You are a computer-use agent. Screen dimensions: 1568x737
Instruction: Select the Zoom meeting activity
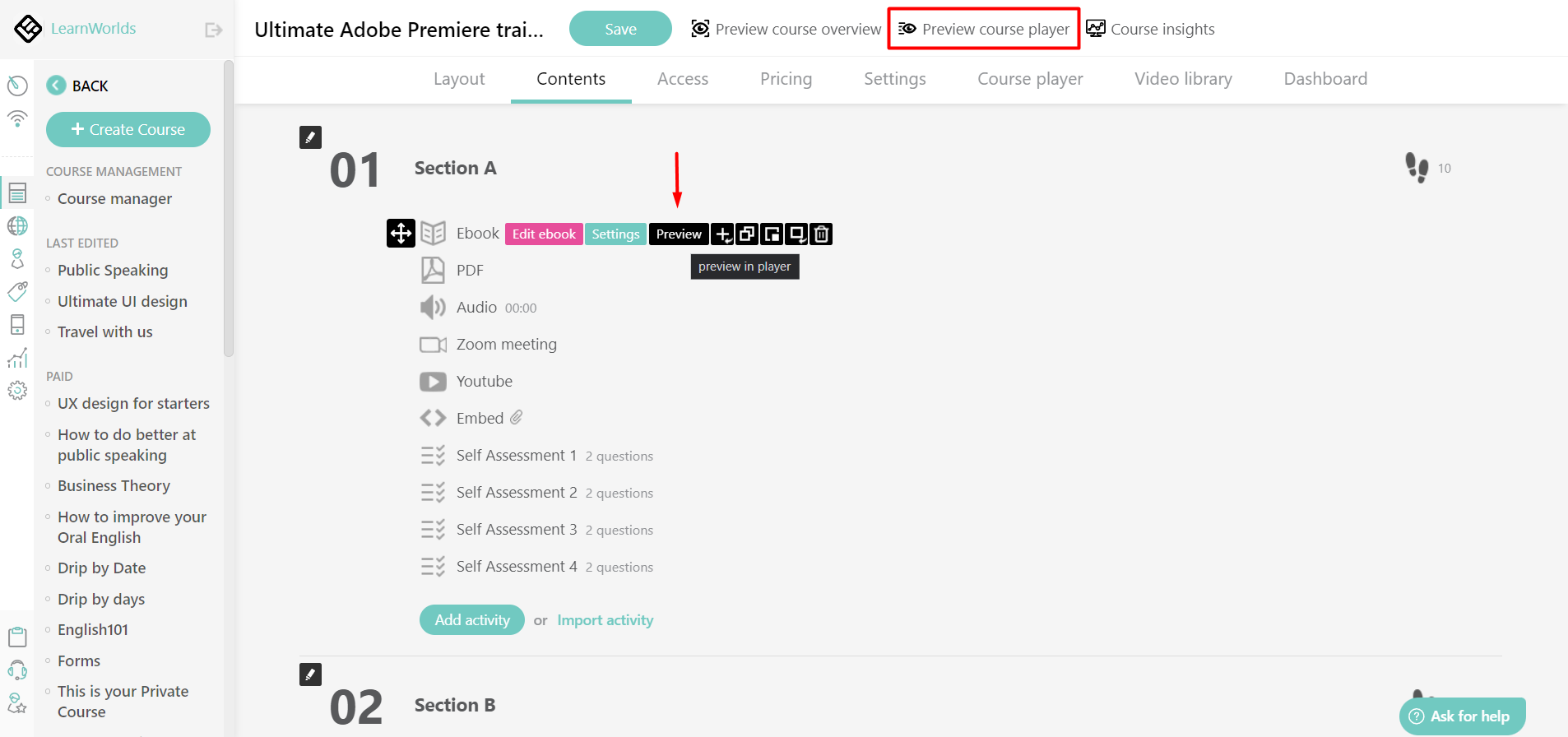[507, 344]
